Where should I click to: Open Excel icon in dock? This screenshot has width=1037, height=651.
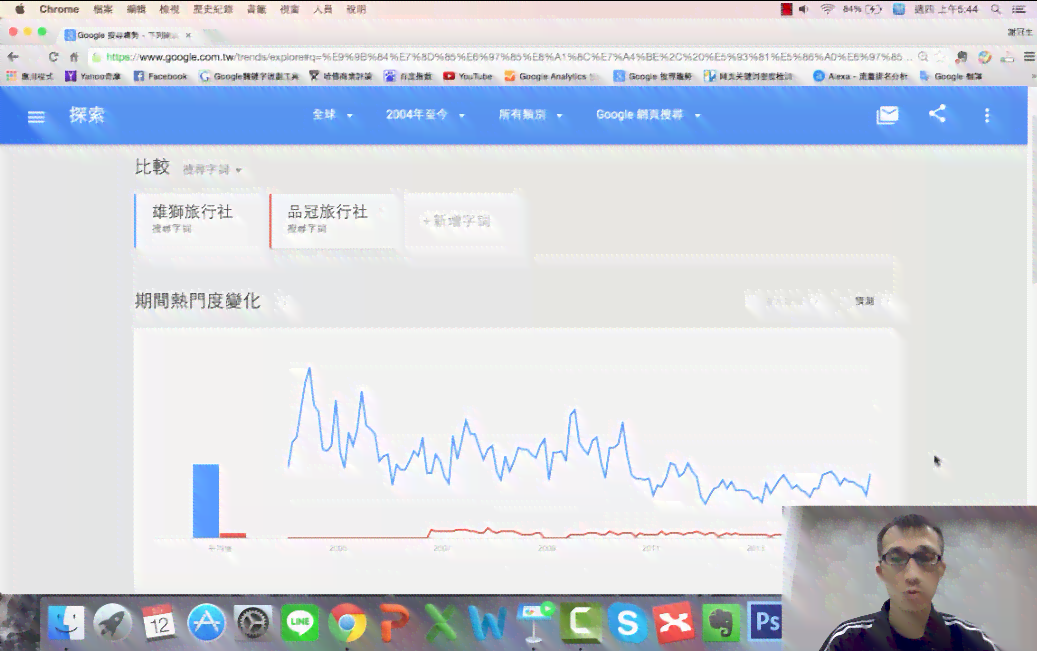441,623
